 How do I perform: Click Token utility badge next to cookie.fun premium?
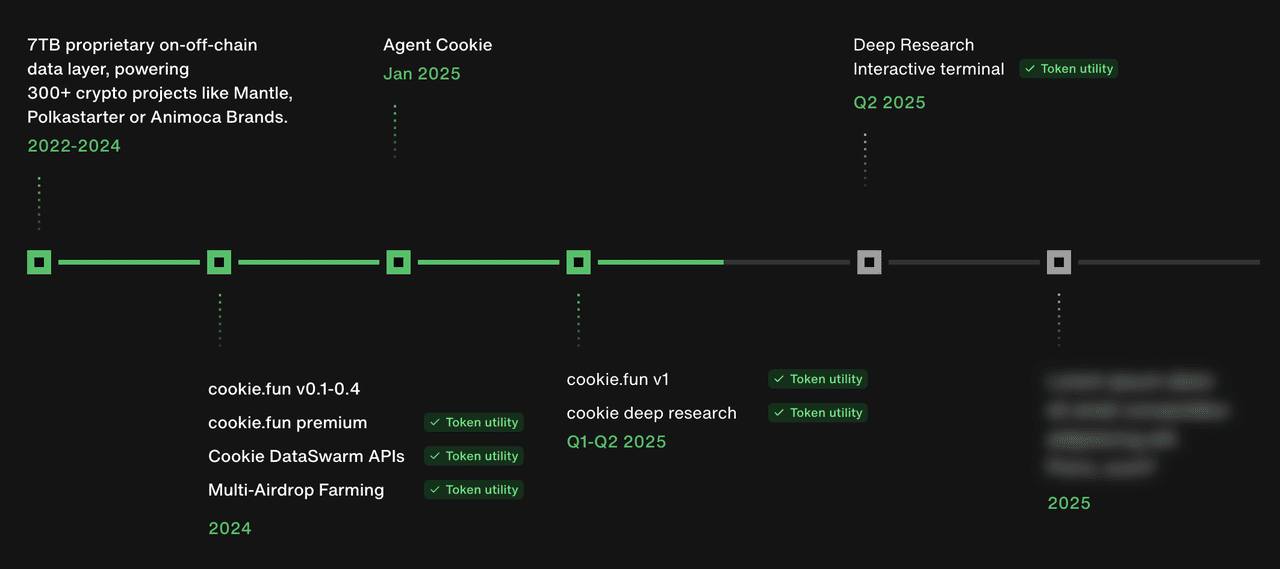tap(473, 422)
